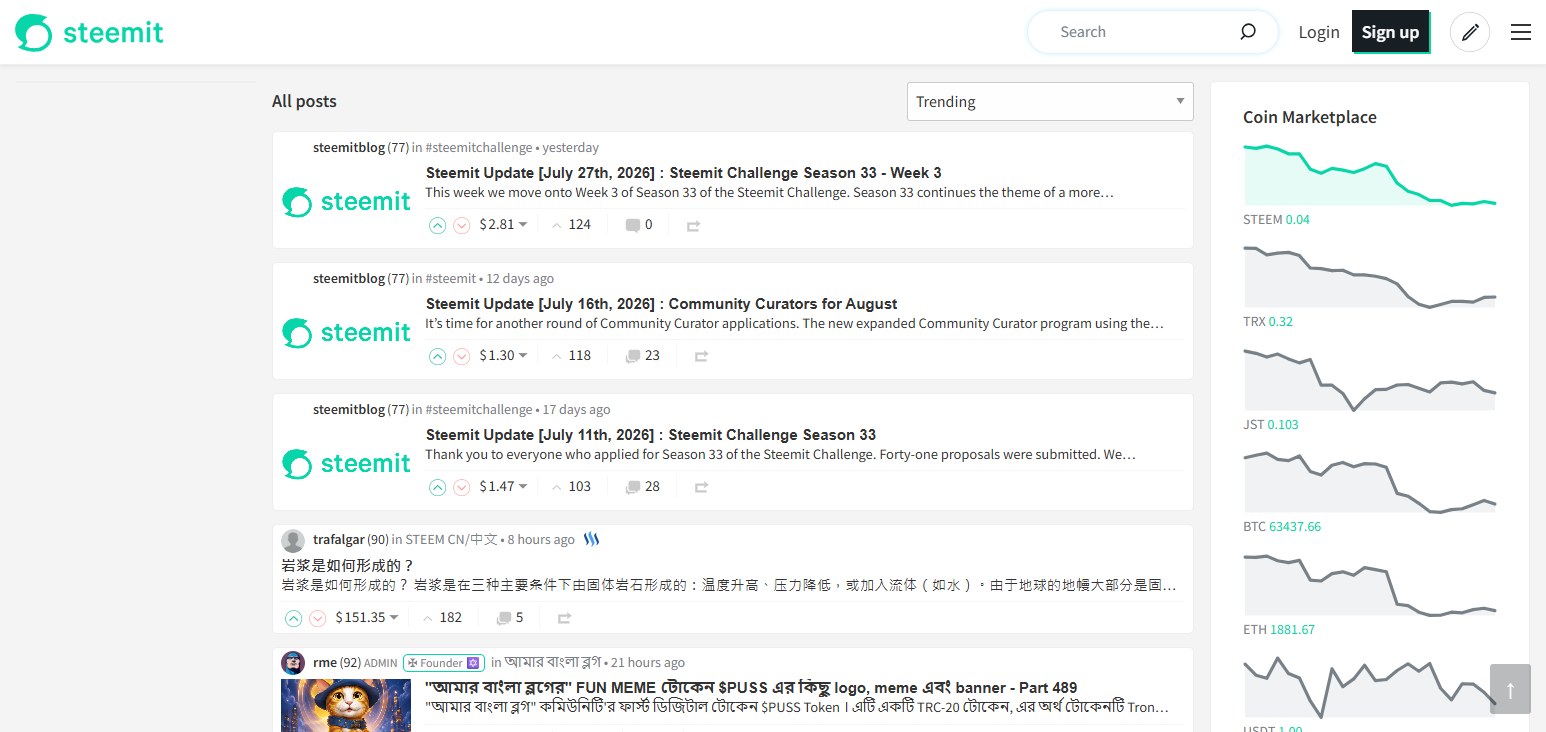
Task: Click the TRX price chart
Action: point(1370,276)
